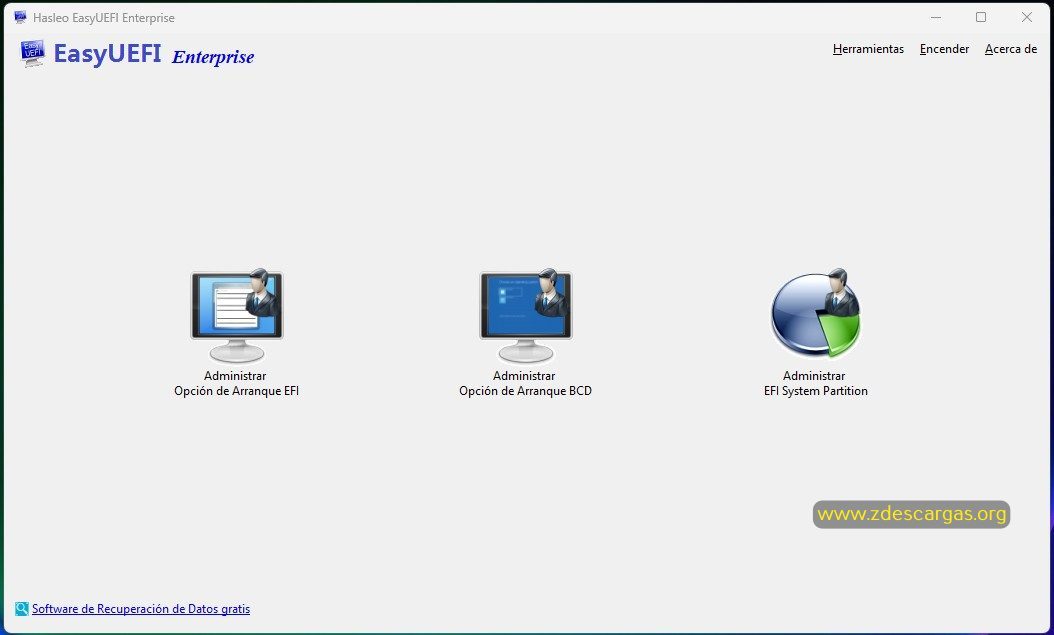Click the 'Opción de Arranque BCD' label
This screenshot has height=635, width=1054.
click(526, 391)
